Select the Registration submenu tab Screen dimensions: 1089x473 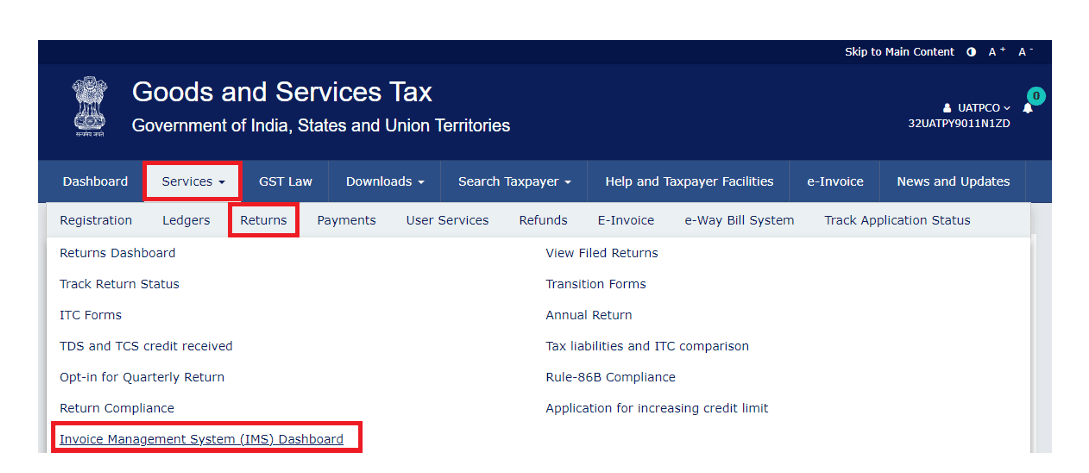pos(96,220)
